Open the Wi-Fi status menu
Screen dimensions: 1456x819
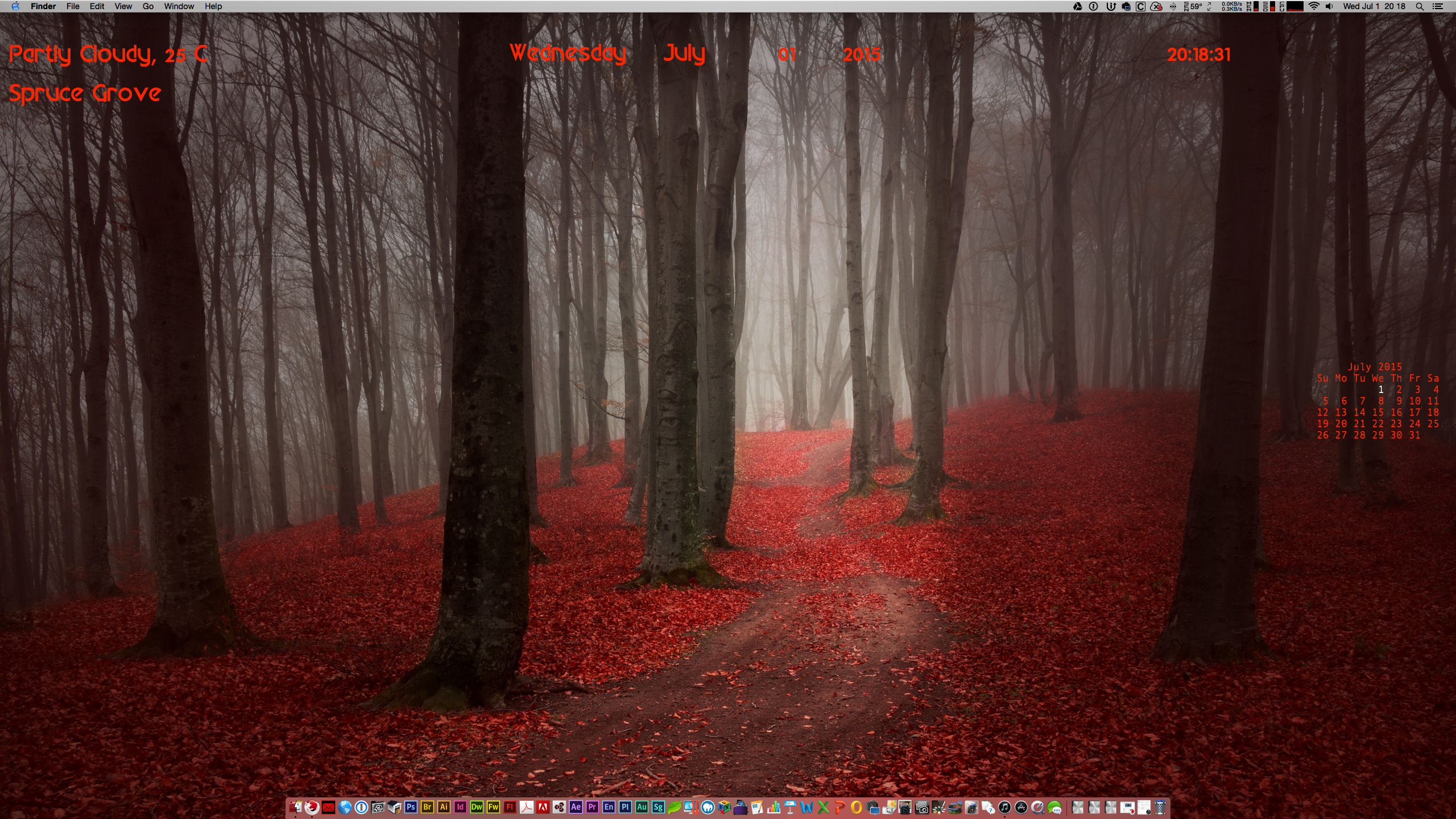tap(1314, 6)
